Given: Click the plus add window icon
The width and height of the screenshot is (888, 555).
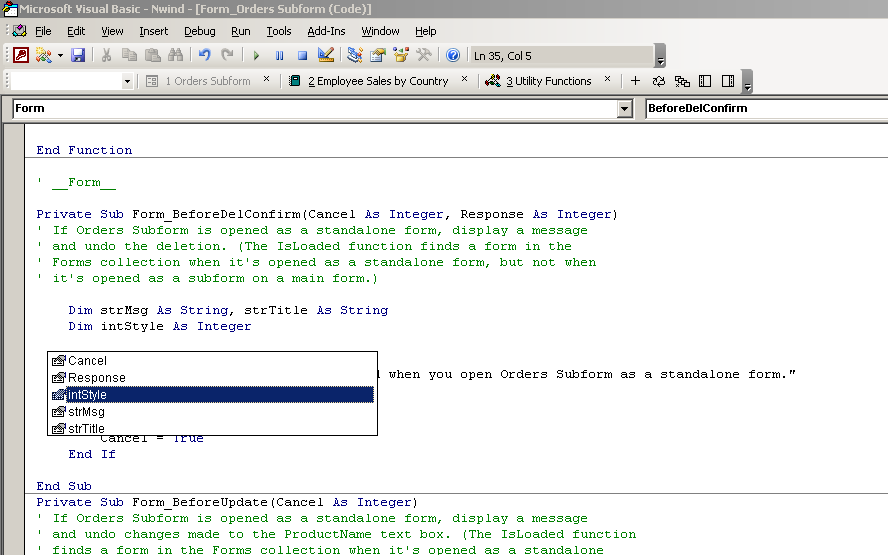Looking at the screenshot, I should click(x=635, y=81).
